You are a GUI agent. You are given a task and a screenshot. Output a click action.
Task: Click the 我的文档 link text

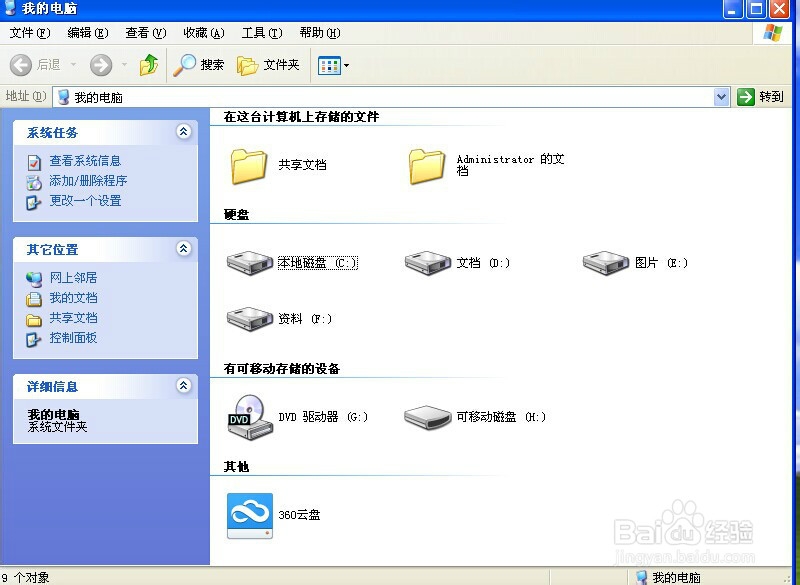[x=73, y=297]
